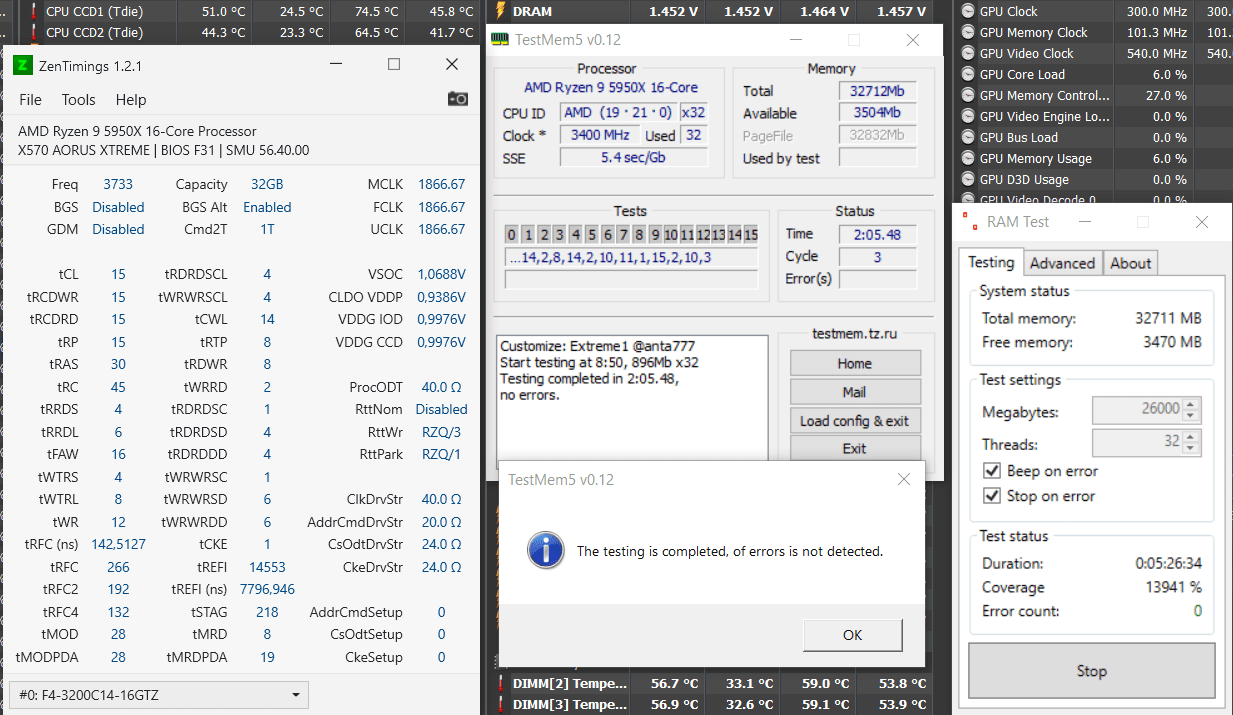The width and height of the screenshot is (1233, 715).
Task: Click the TestMem5 Clock 3400 MHz field
Action: [x=599, y=135]
